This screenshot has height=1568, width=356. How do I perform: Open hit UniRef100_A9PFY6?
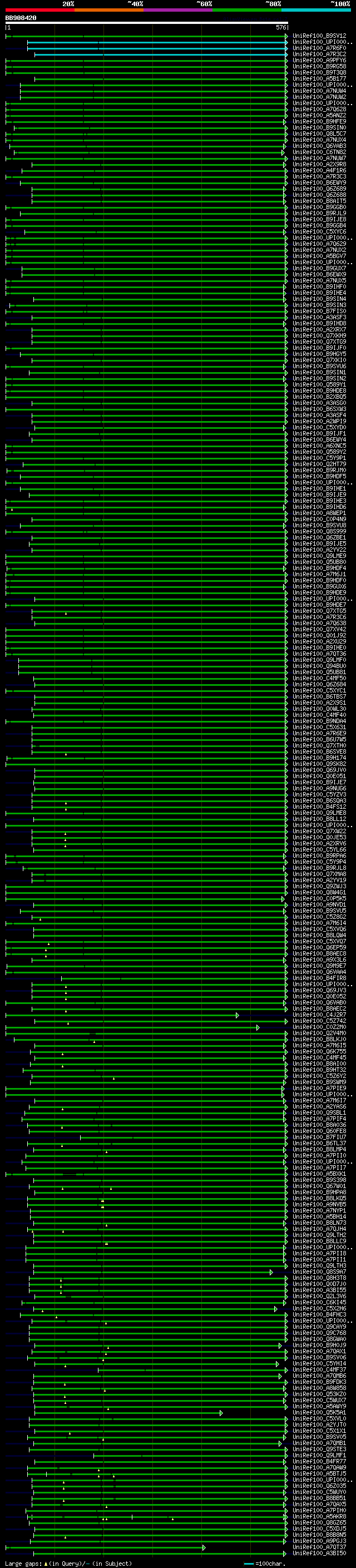(319, 60)
